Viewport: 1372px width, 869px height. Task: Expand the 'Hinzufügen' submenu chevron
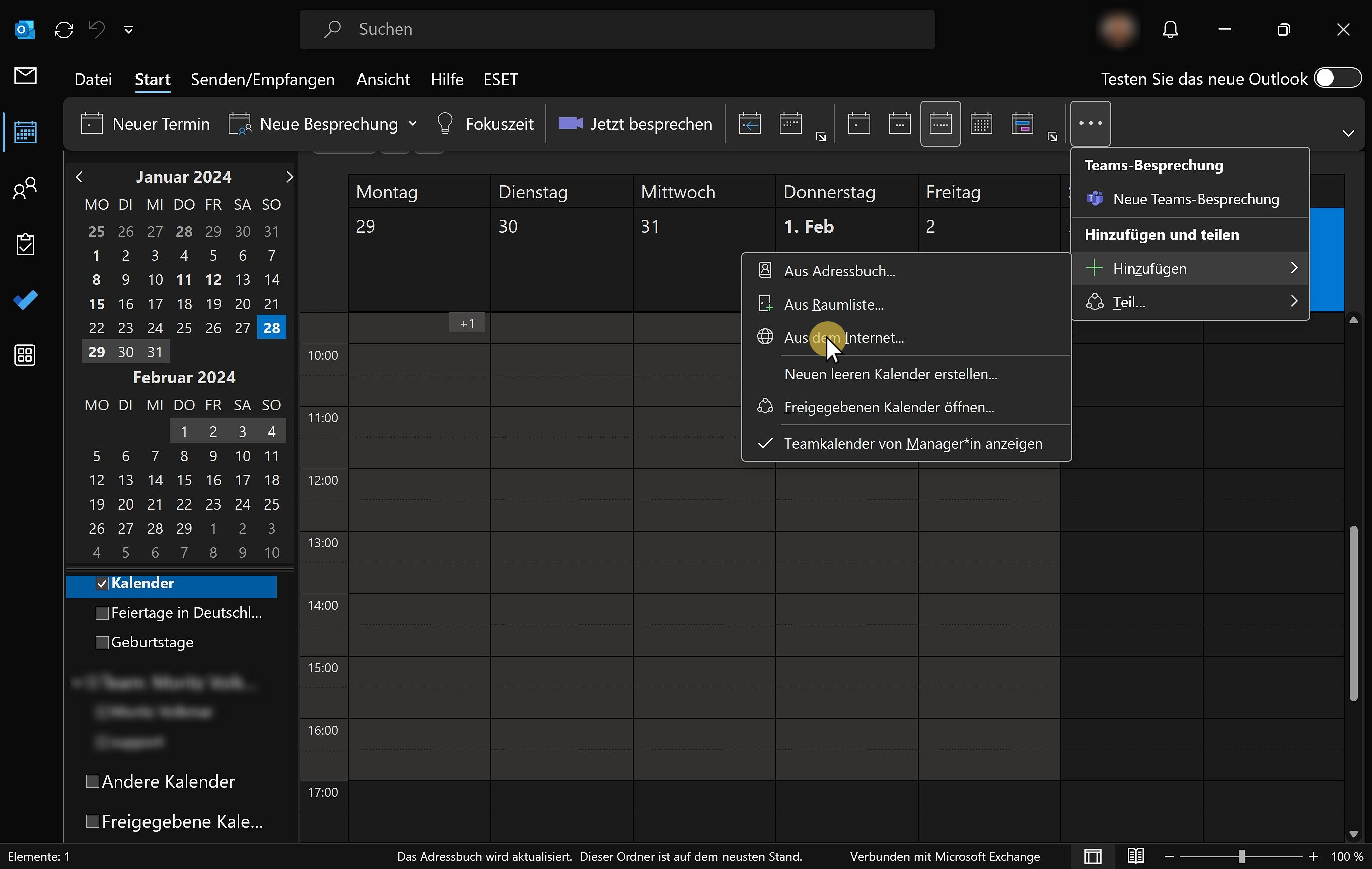point(1294,268)
